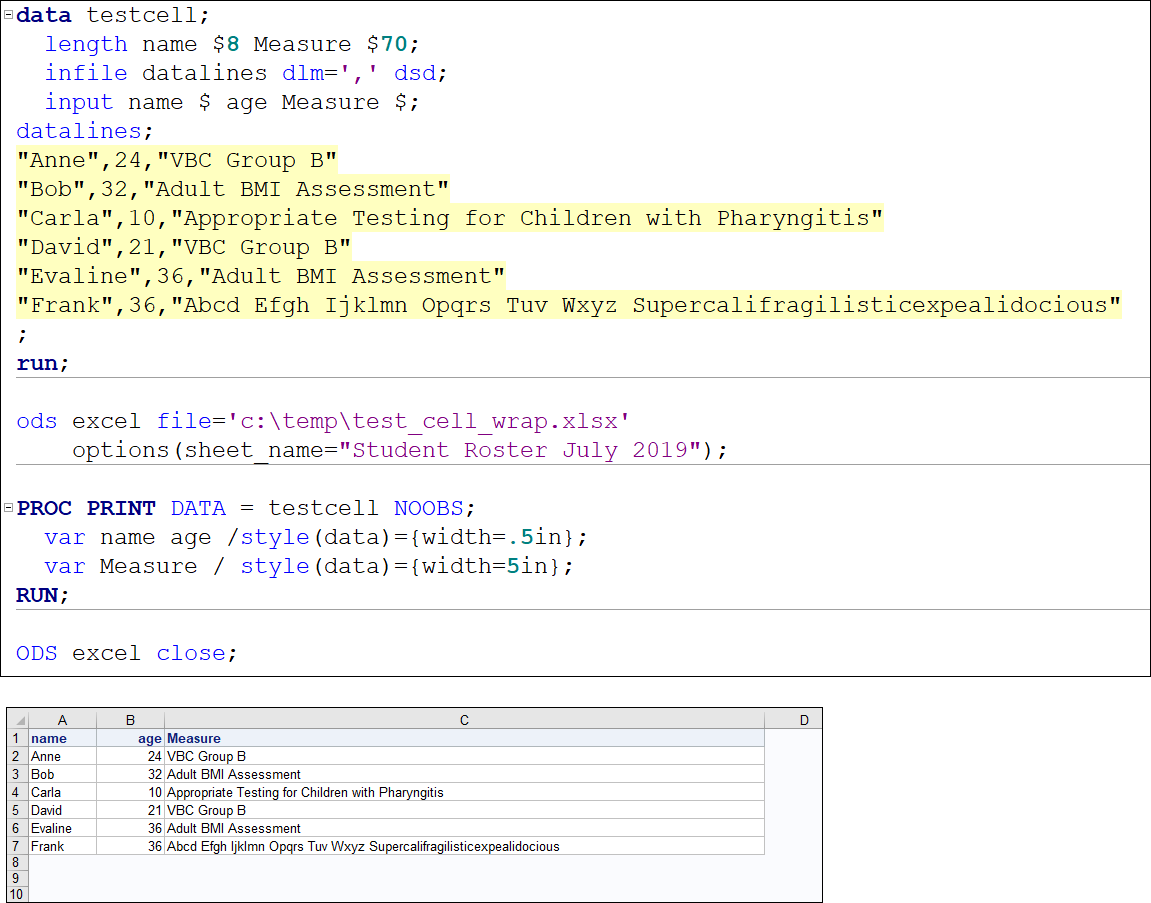This screenshot has height=903, width=1151.
Task: Select row 1 header of the spreadsheet
Action: (x=16, y=738)
